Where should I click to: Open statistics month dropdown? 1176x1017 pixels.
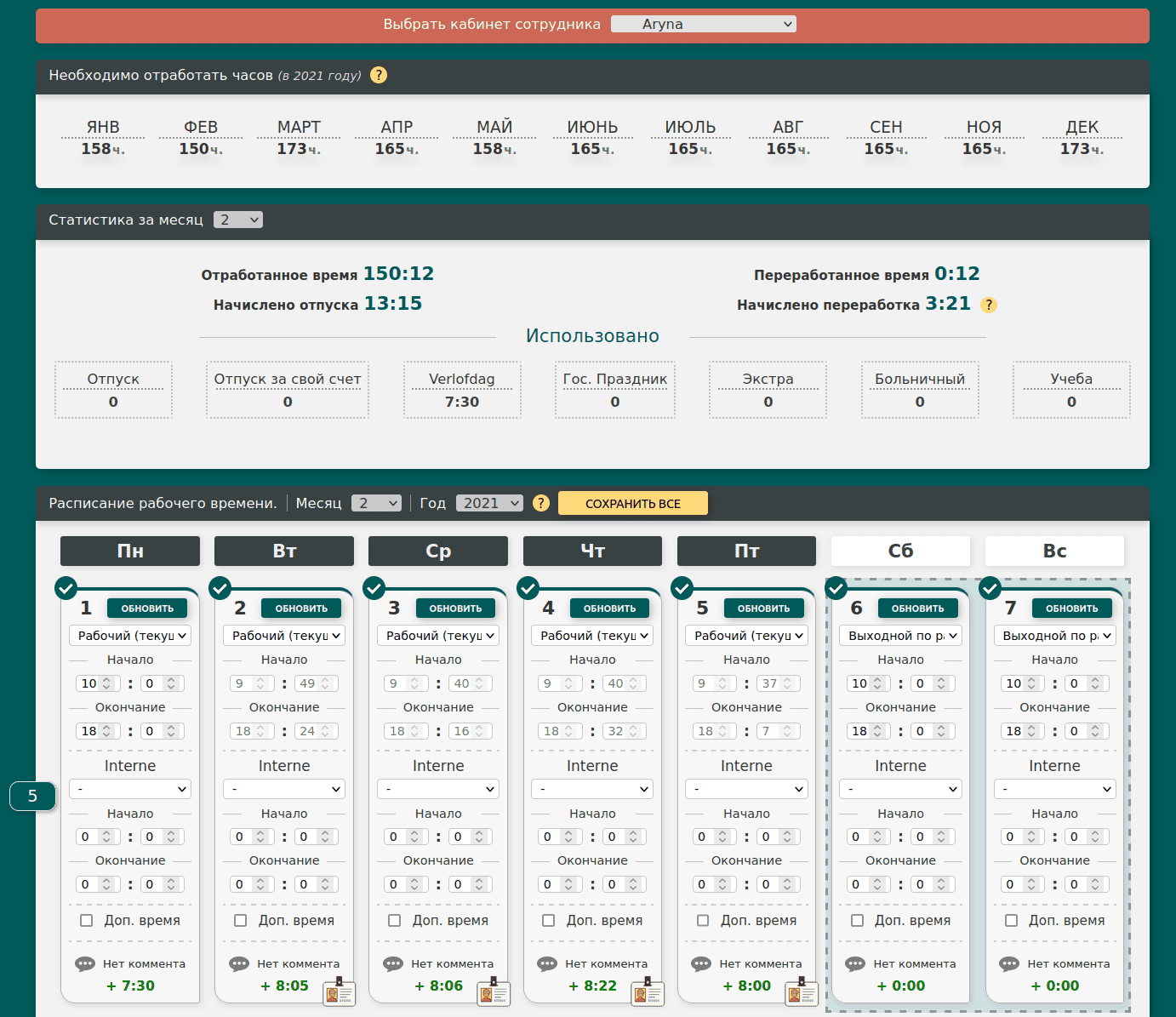[x=238, y=220]
